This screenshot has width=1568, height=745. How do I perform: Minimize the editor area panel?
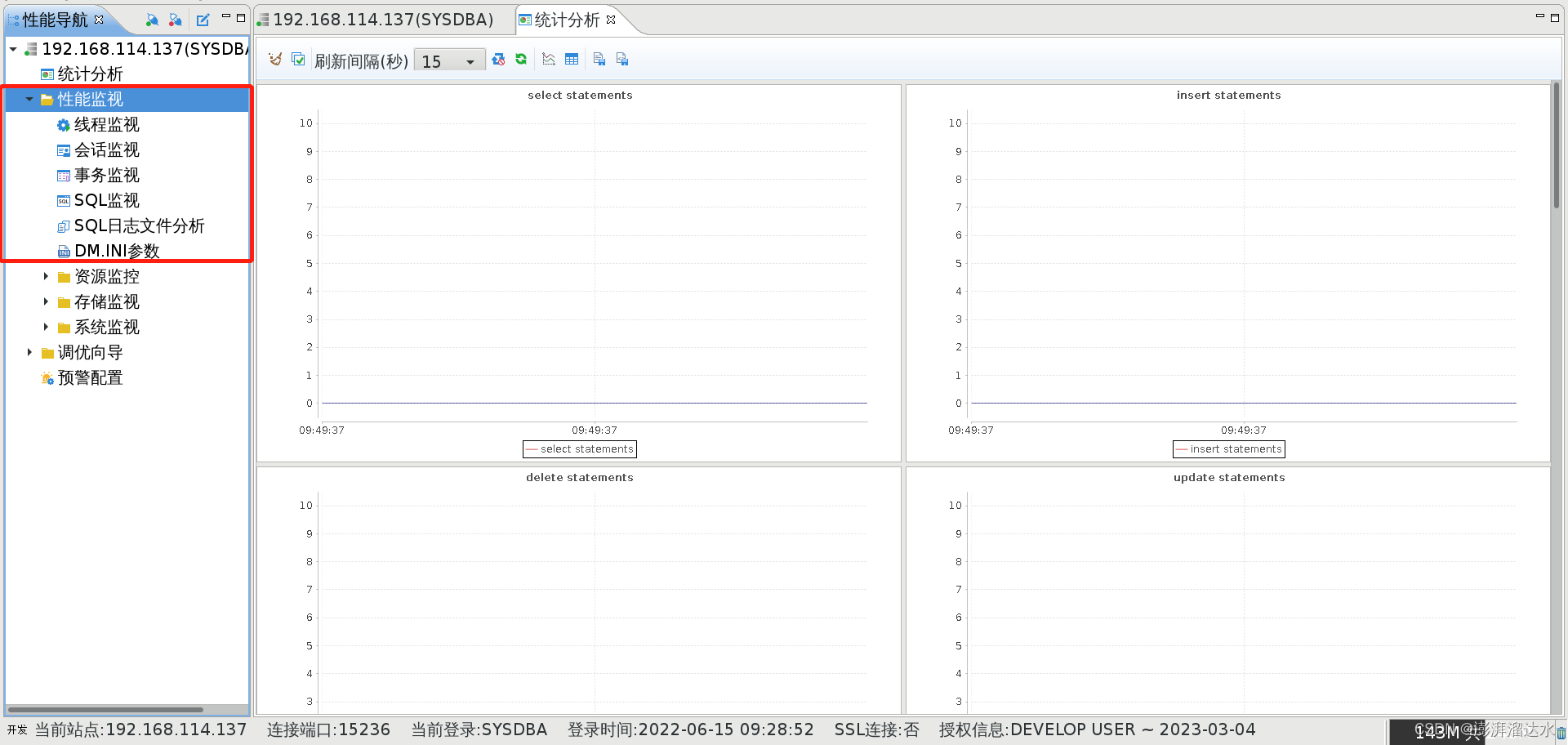tap(1540, 16)
